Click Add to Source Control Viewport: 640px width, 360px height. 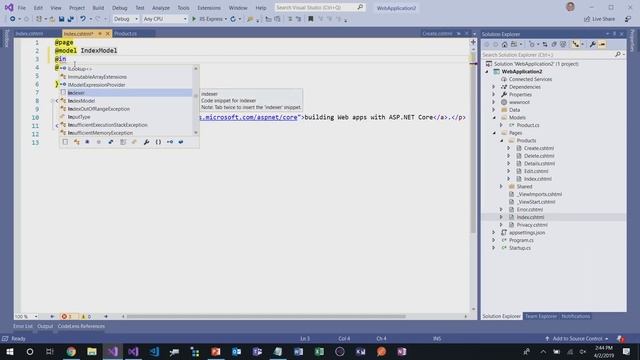[x=577, y=338]
